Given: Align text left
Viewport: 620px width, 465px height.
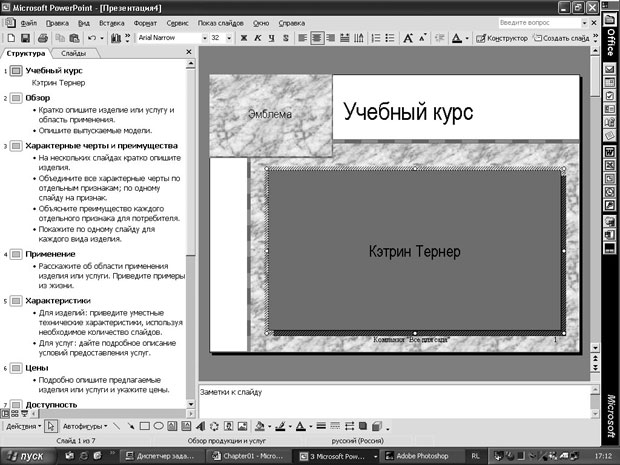Looking at the screenshot, I should click(302, 38).
